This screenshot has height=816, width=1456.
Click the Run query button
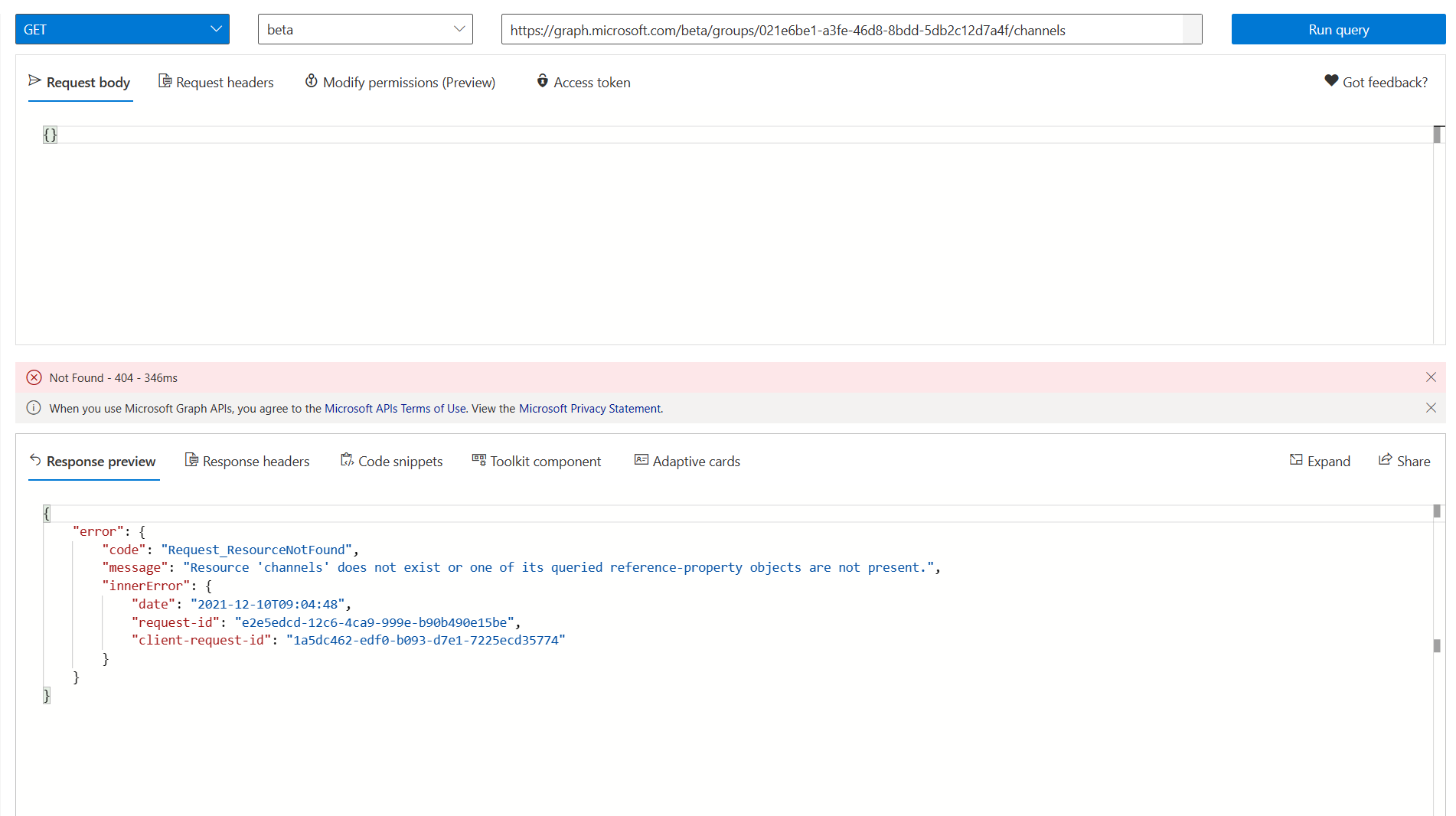[x=1338, y=29]
